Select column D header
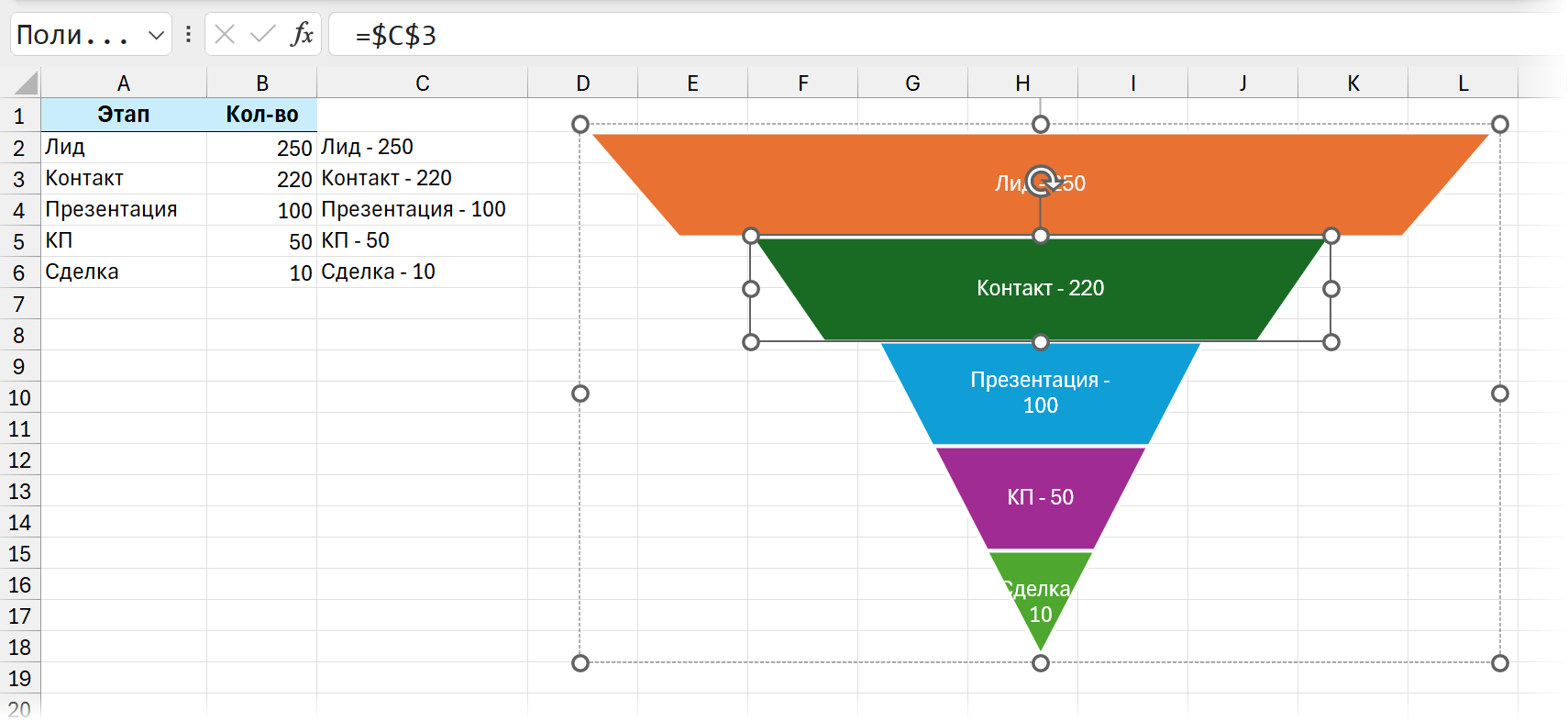Viewport: 1568px width, 721px height. (x=582, y=83)
